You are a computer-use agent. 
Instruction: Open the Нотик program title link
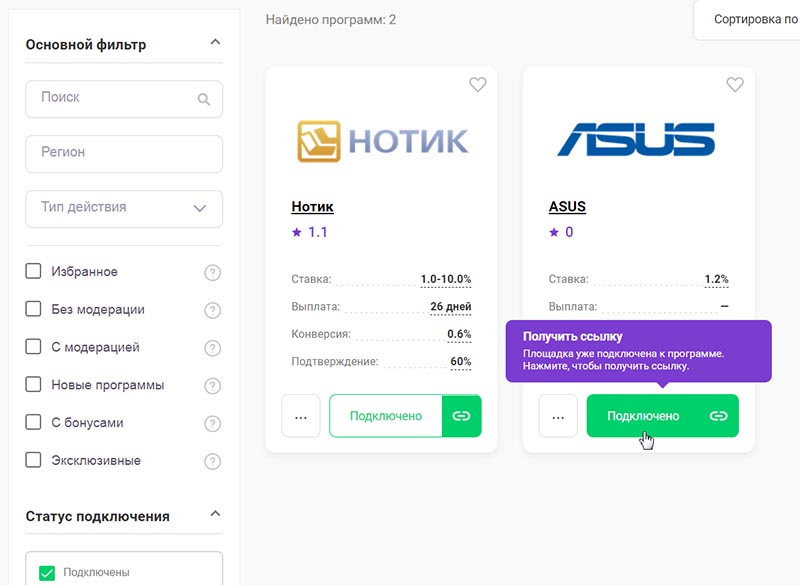click(312, 207)
